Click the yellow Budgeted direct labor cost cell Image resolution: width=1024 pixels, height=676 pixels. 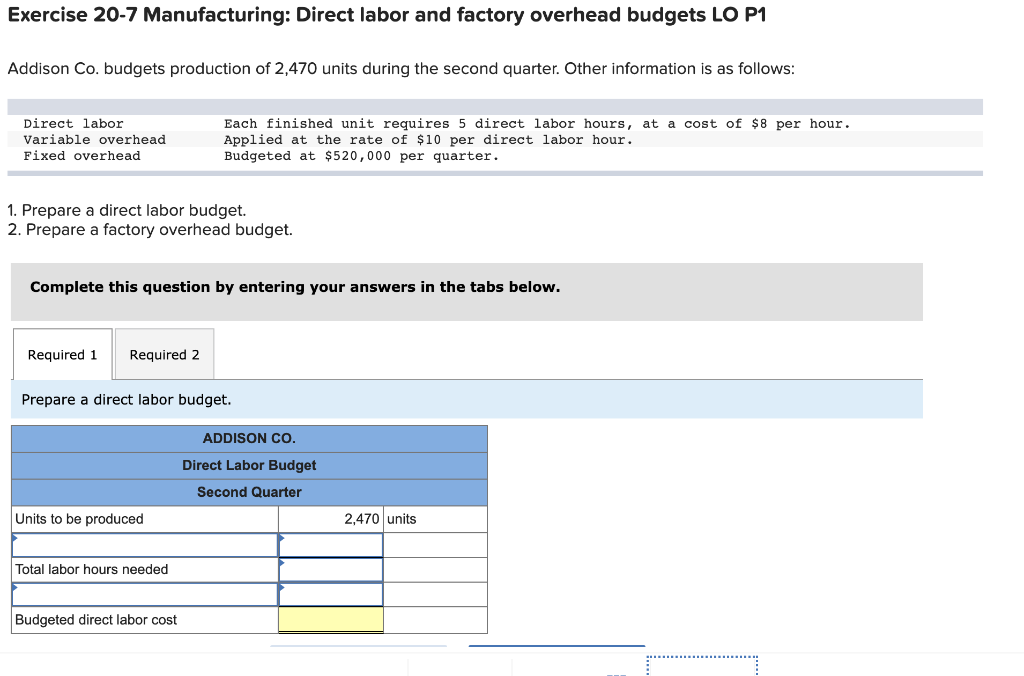click(331, 619)
